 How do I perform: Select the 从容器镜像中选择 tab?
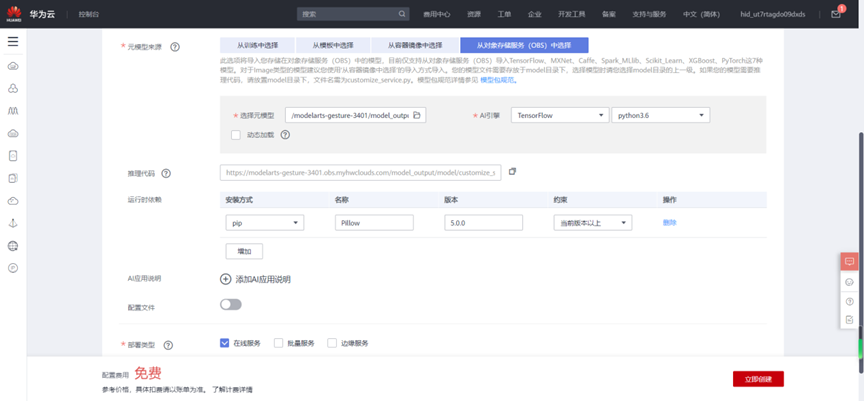pyautogui.click(x=415, y=45)
